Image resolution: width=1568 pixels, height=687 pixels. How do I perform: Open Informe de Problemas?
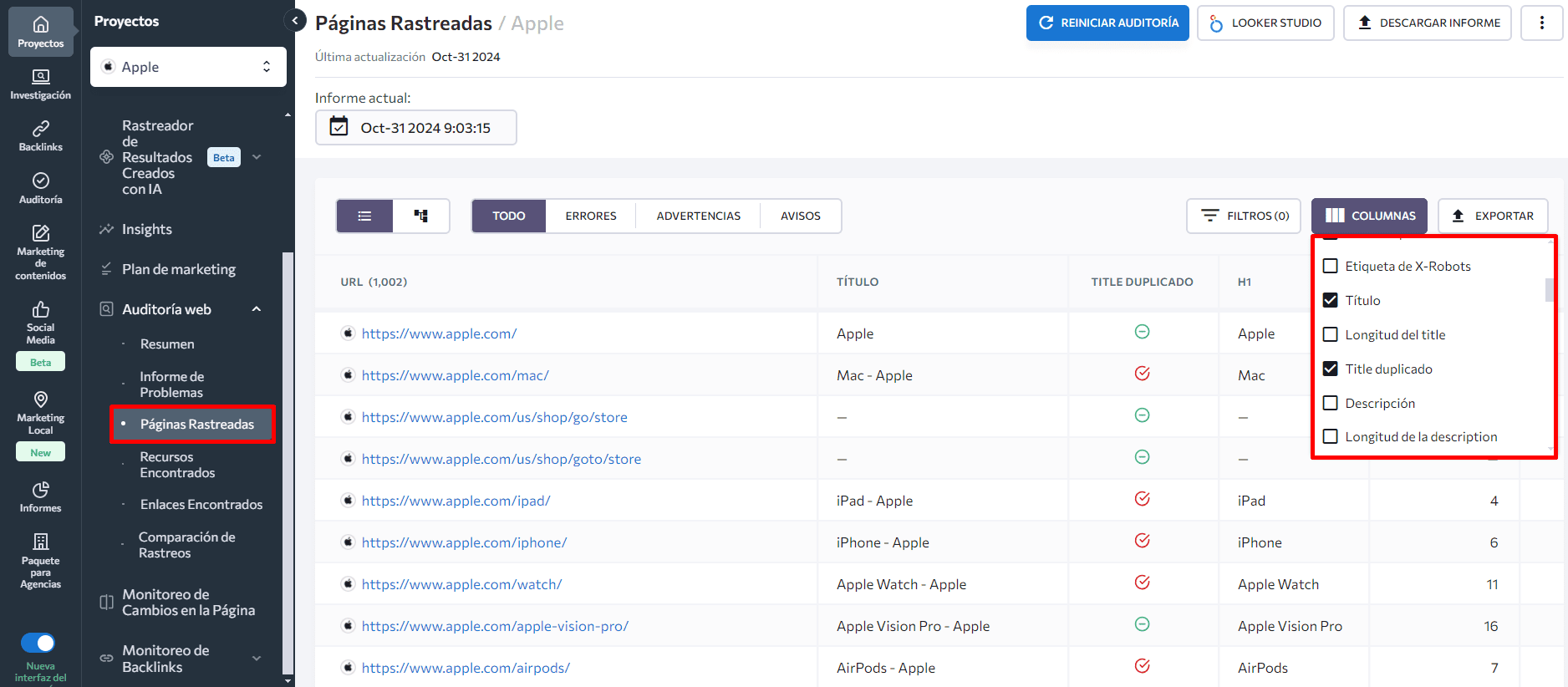(172, 384)
